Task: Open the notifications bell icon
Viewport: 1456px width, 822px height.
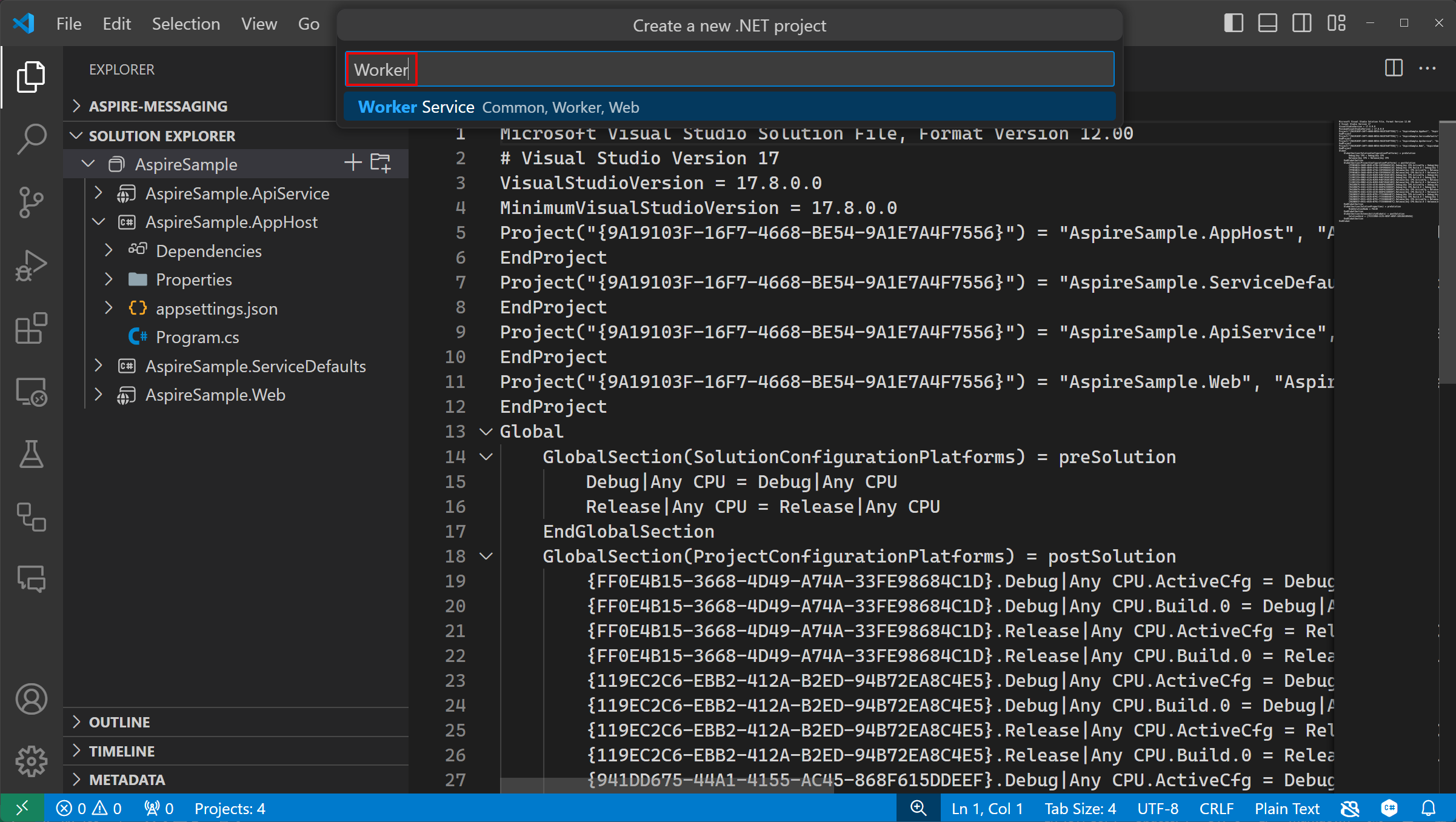Action: pyautogui.click(x=1429, y=808)
